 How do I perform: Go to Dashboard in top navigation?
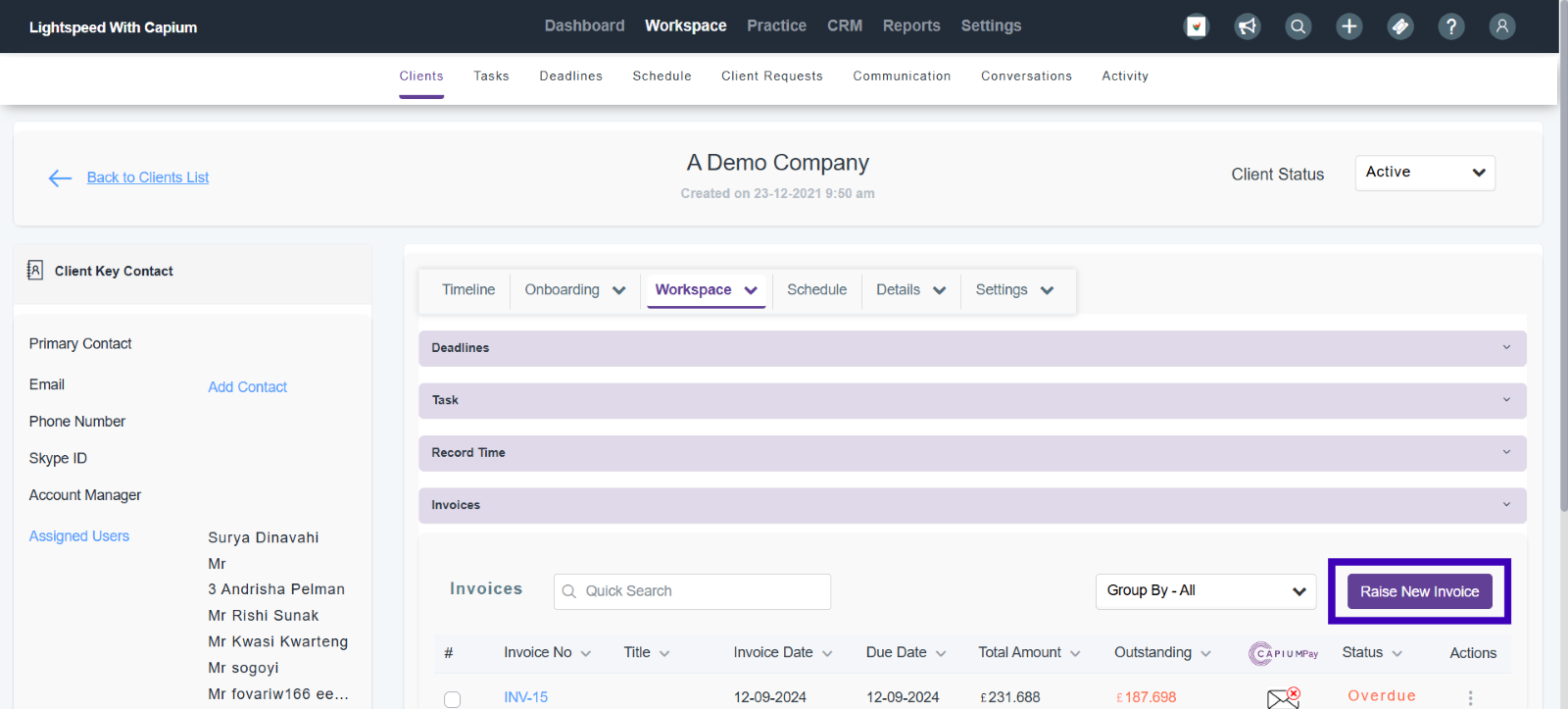coord(584,25)
